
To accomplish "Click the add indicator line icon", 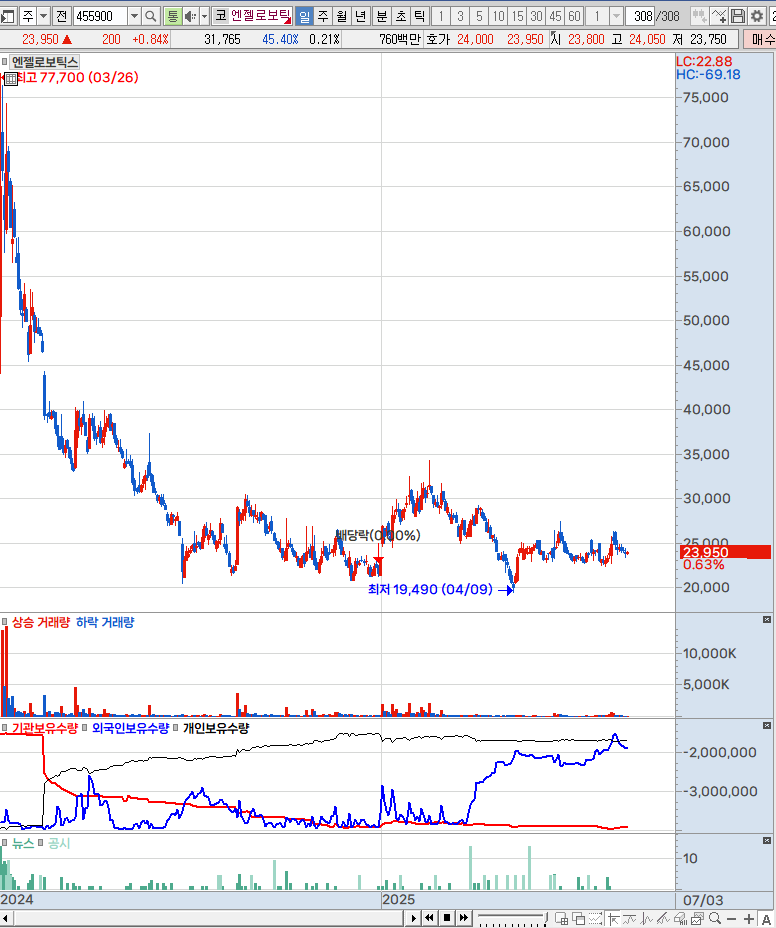I will point(719,16).
